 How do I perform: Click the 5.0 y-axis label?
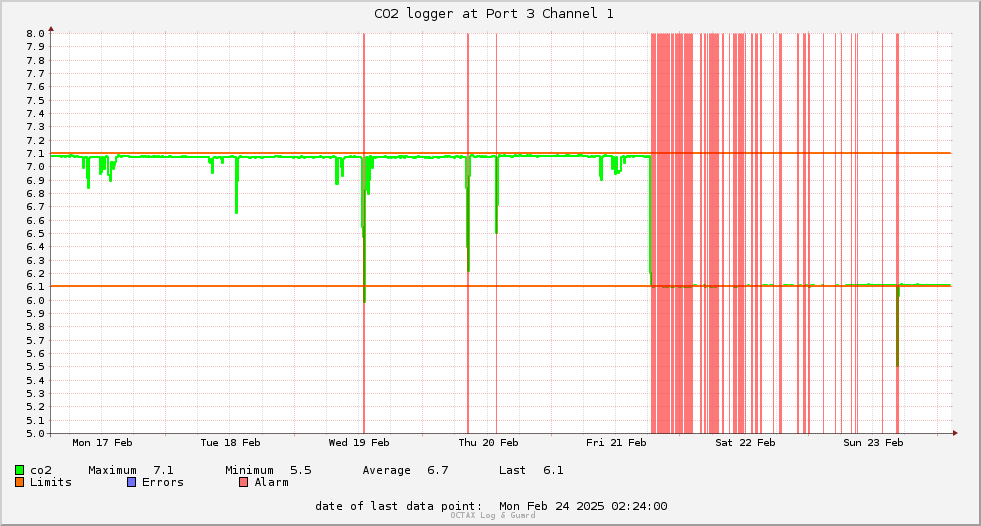point(36,433)
